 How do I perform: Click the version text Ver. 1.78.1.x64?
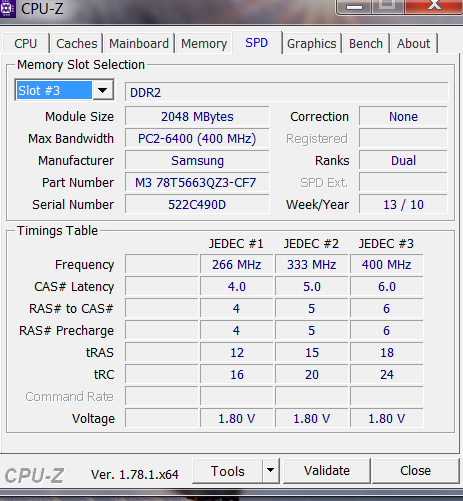(x=135, y=475)
